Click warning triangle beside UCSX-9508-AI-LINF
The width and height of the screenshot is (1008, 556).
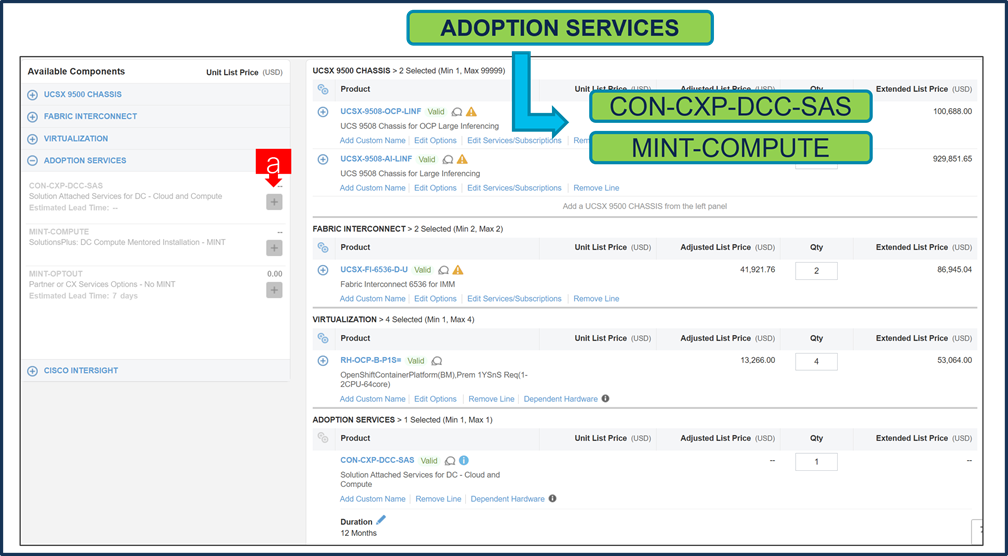[462, 159]
